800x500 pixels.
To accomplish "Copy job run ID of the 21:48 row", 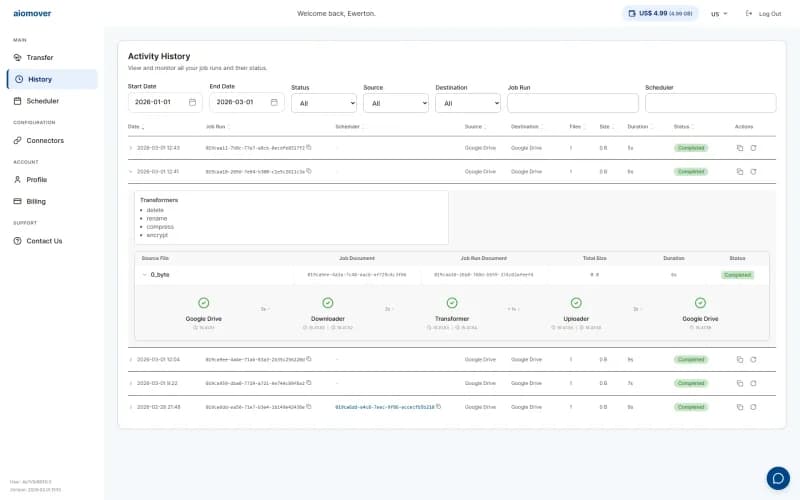I will pyautogui.click(x=309, y=407).
